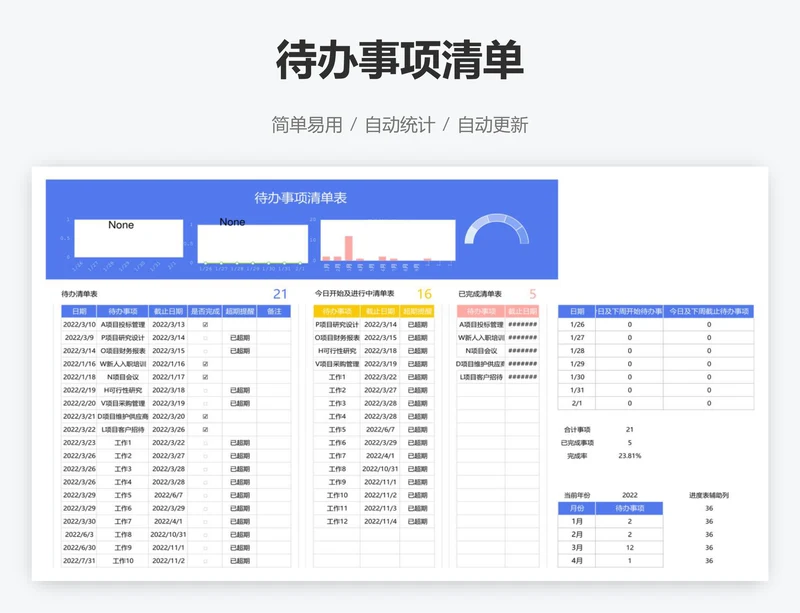Select the 备注 column header
Viewport: 800px width, 613px height.
point(274,311)
